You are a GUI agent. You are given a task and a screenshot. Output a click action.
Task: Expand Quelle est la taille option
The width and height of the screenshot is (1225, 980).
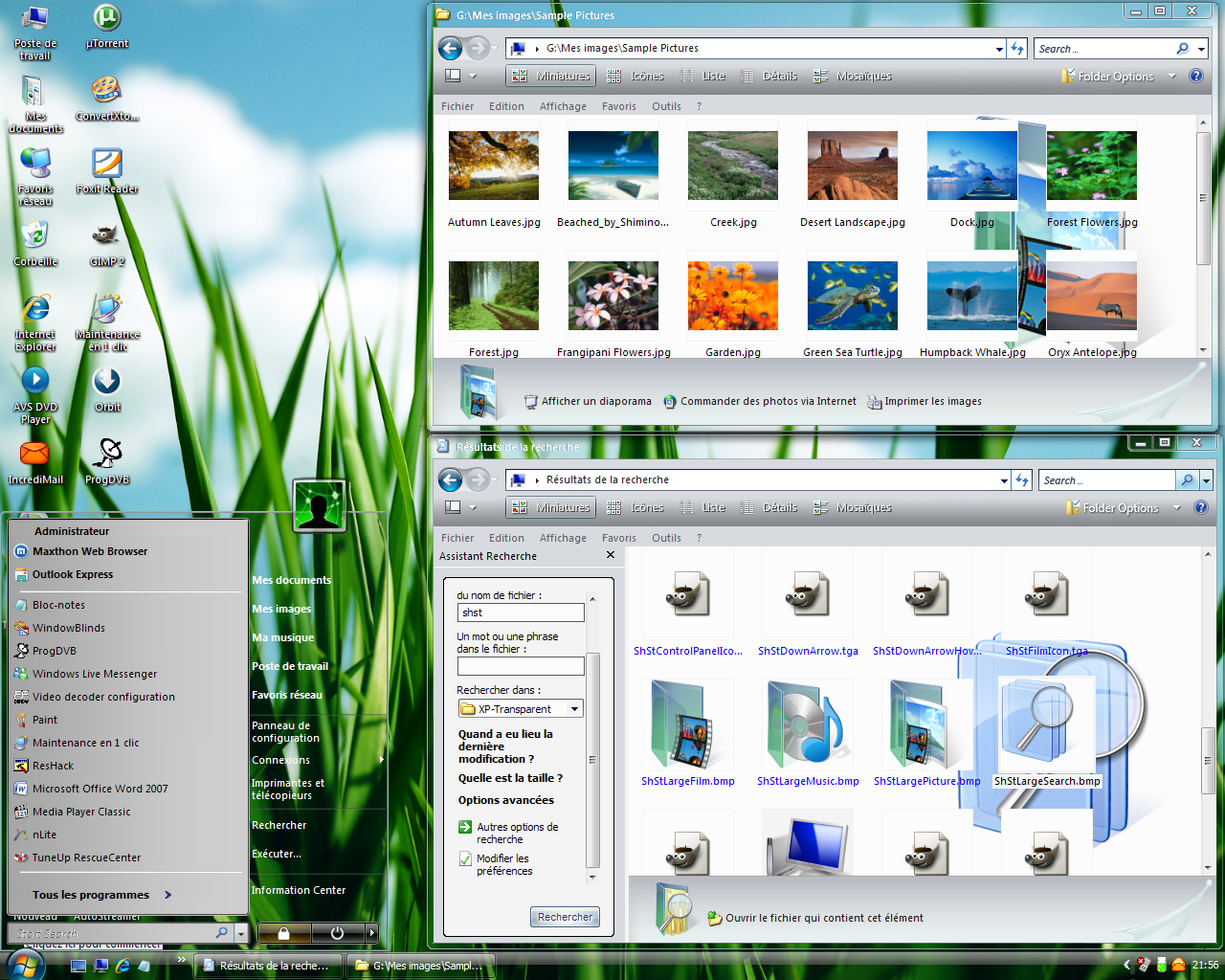click(x=510, y=778)
